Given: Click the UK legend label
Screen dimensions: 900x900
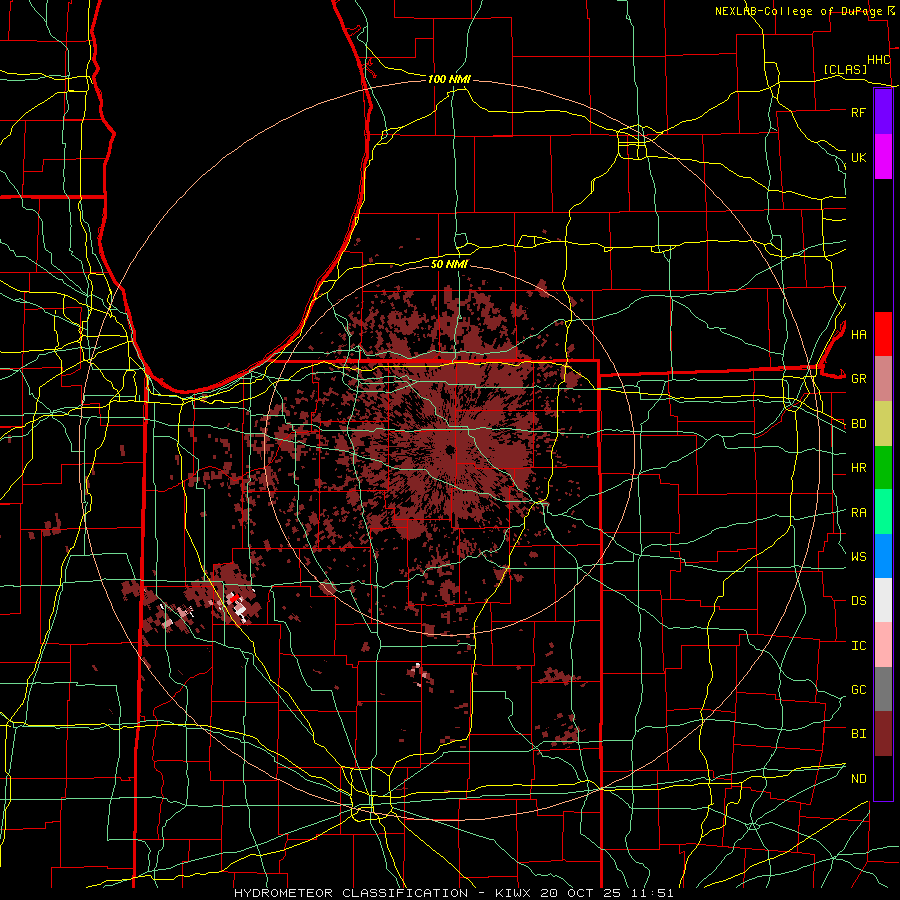Looking at the screenshot, I should 858,157.
